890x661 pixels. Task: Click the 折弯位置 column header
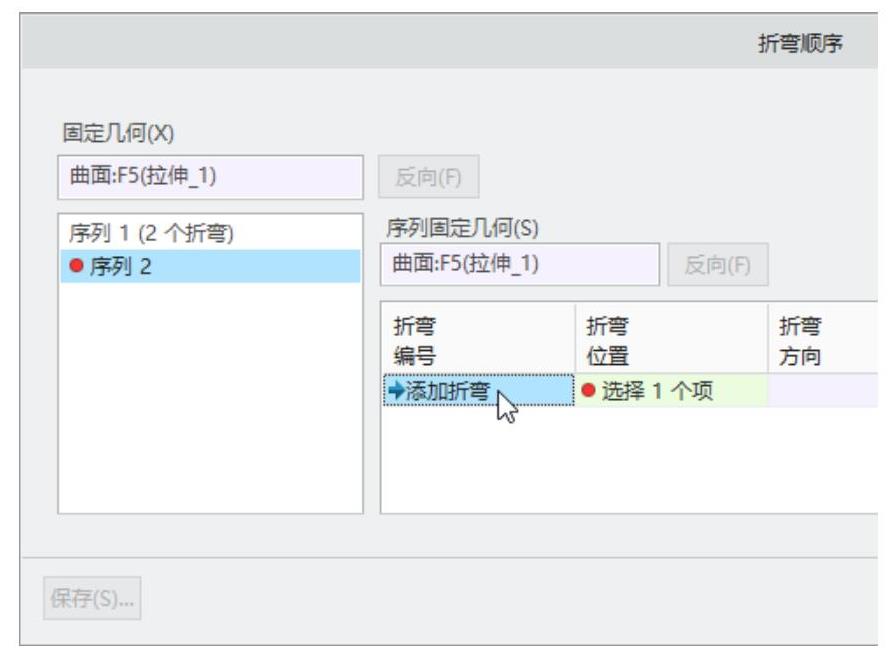[x=671, y=341]
